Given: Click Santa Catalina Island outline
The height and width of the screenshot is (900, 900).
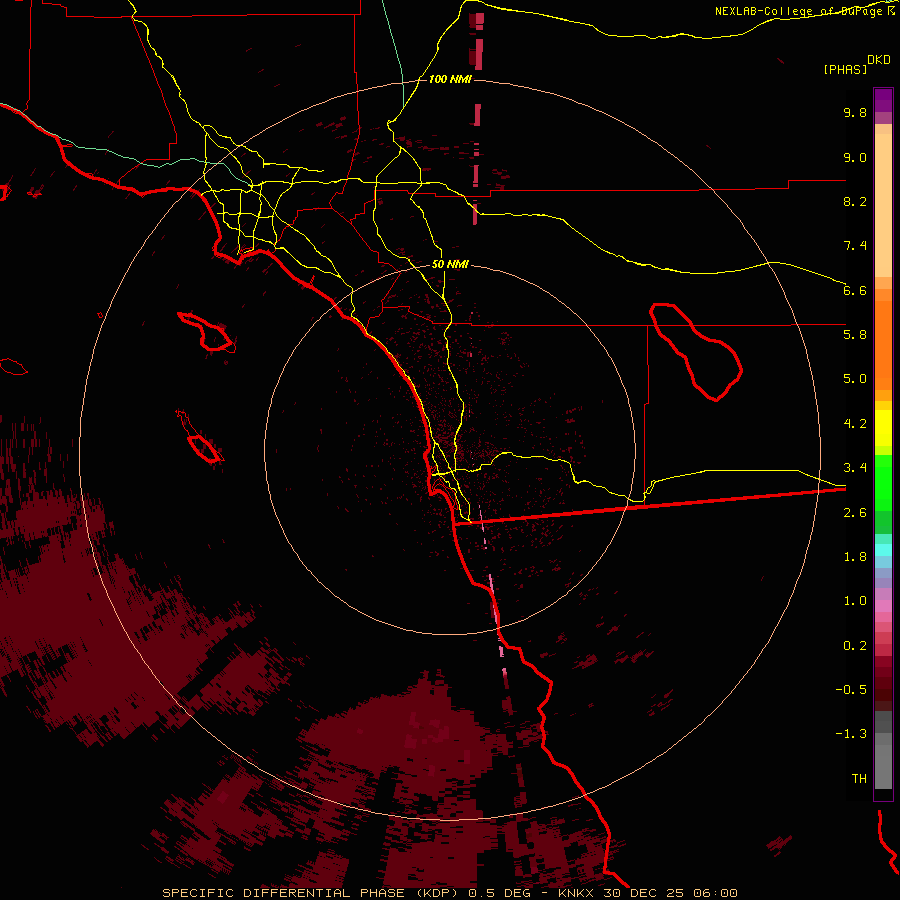Looking at the screenshot, I should 206,332.
